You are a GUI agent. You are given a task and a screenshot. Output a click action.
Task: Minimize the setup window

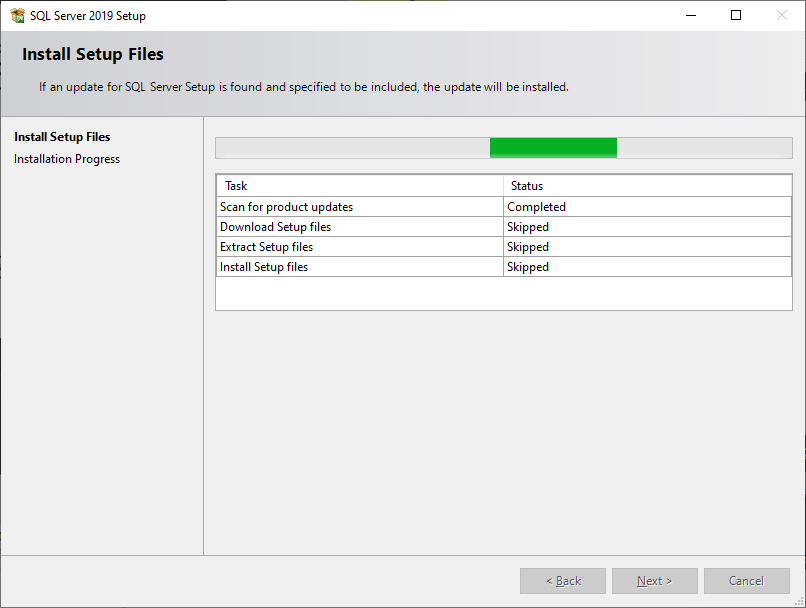691,15
